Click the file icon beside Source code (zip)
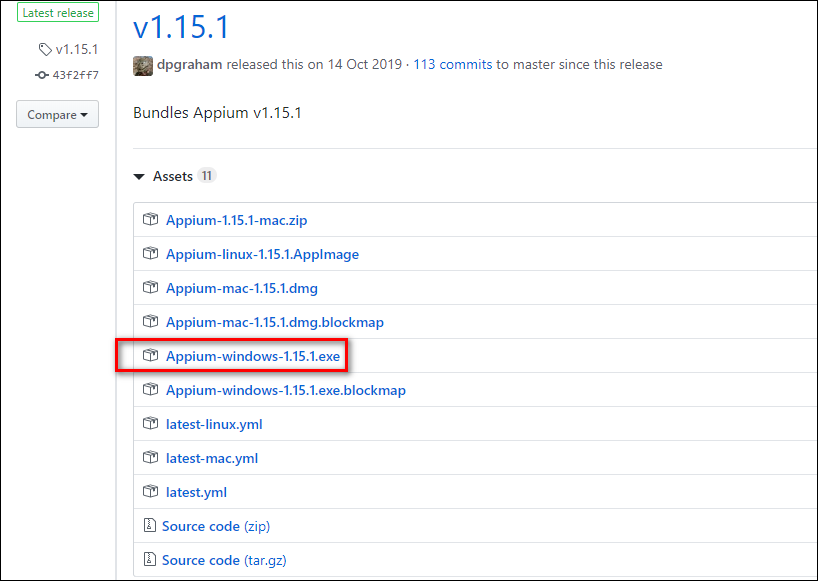This screenshot has width=818, height=581. [x=150, y=525]
